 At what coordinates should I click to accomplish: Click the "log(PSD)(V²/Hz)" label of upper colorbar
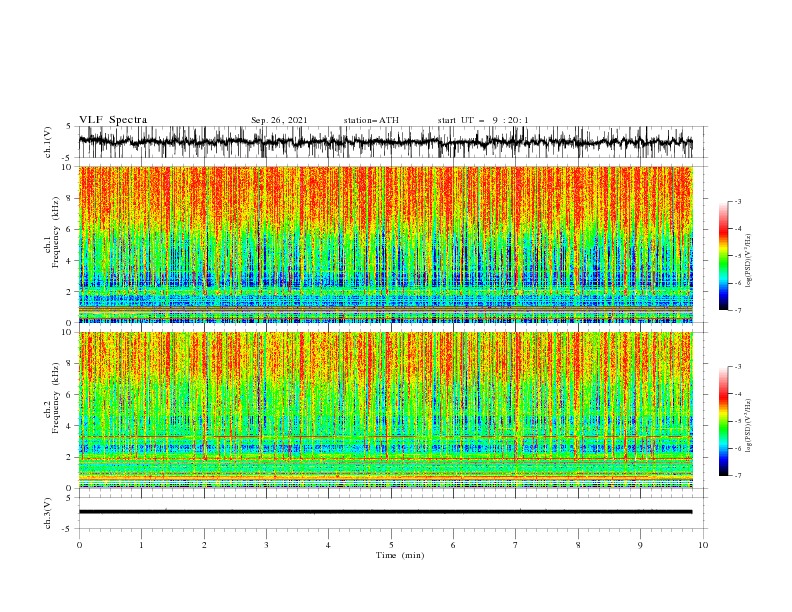(748, 261)
